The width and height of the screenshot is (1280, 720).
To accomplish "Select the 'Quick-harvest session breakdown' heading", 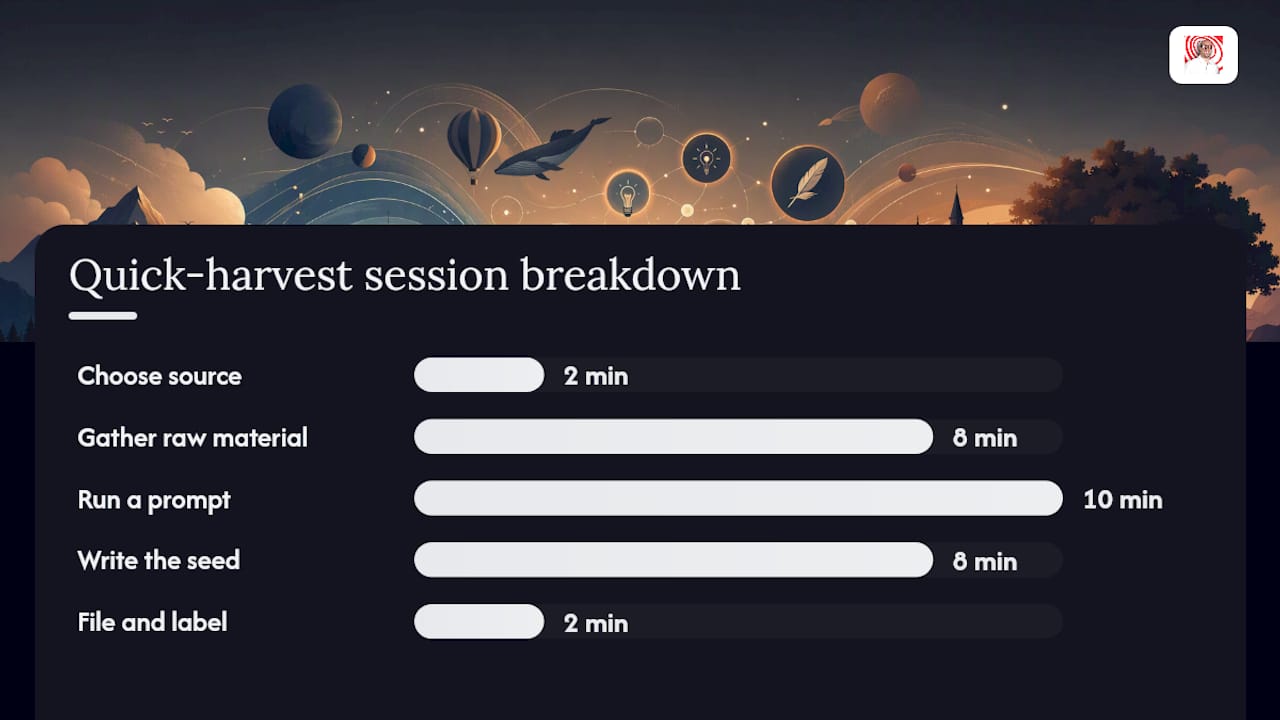I will [x=405, y=275].
